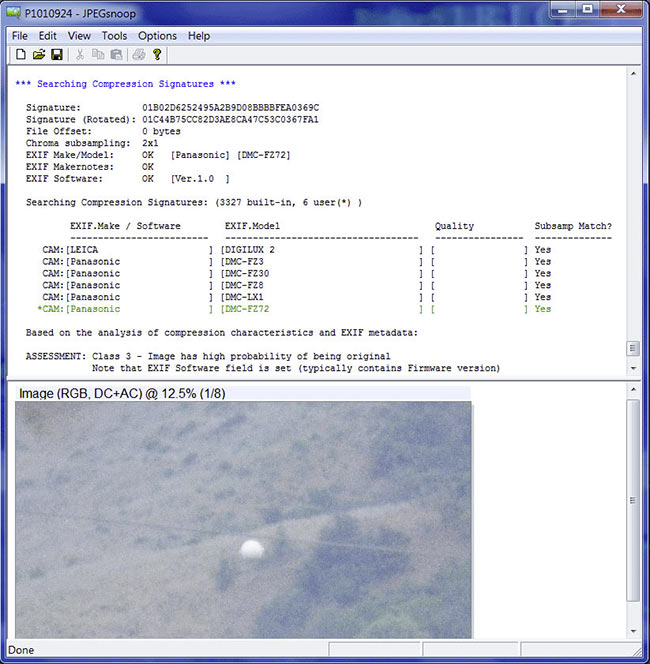Click rotated signature 01C44B75CC82D3AE8CA47C53C0367FA1
650x664 pixels.
tap(230, 119)
